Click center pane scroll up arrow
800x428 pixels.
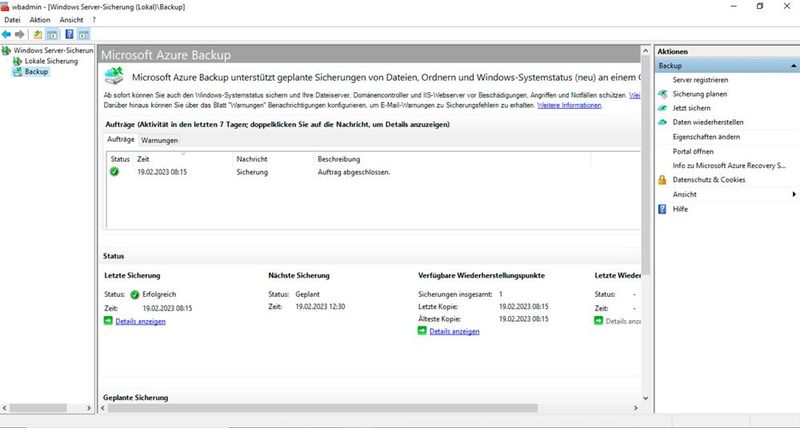coord(645,52)
